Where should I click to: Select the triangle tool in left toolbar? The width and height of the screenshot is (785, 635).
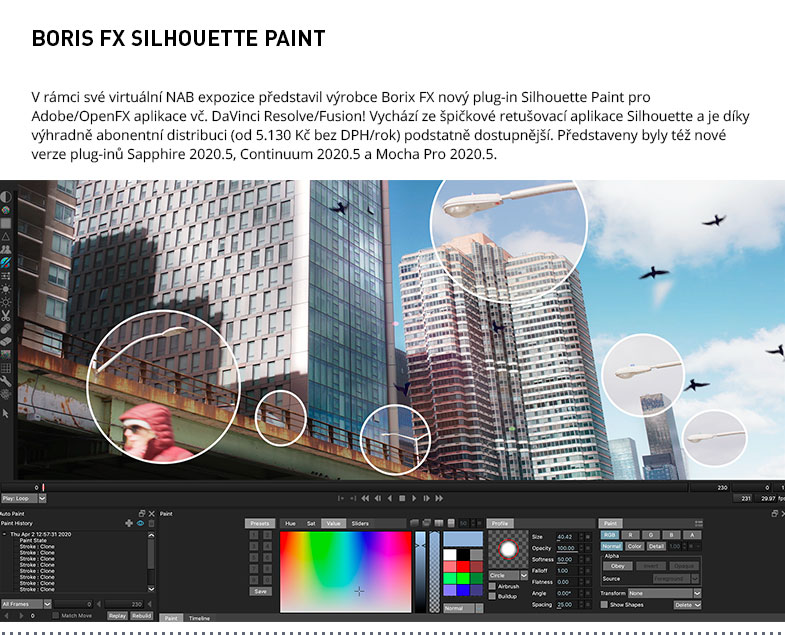(6, 236)
